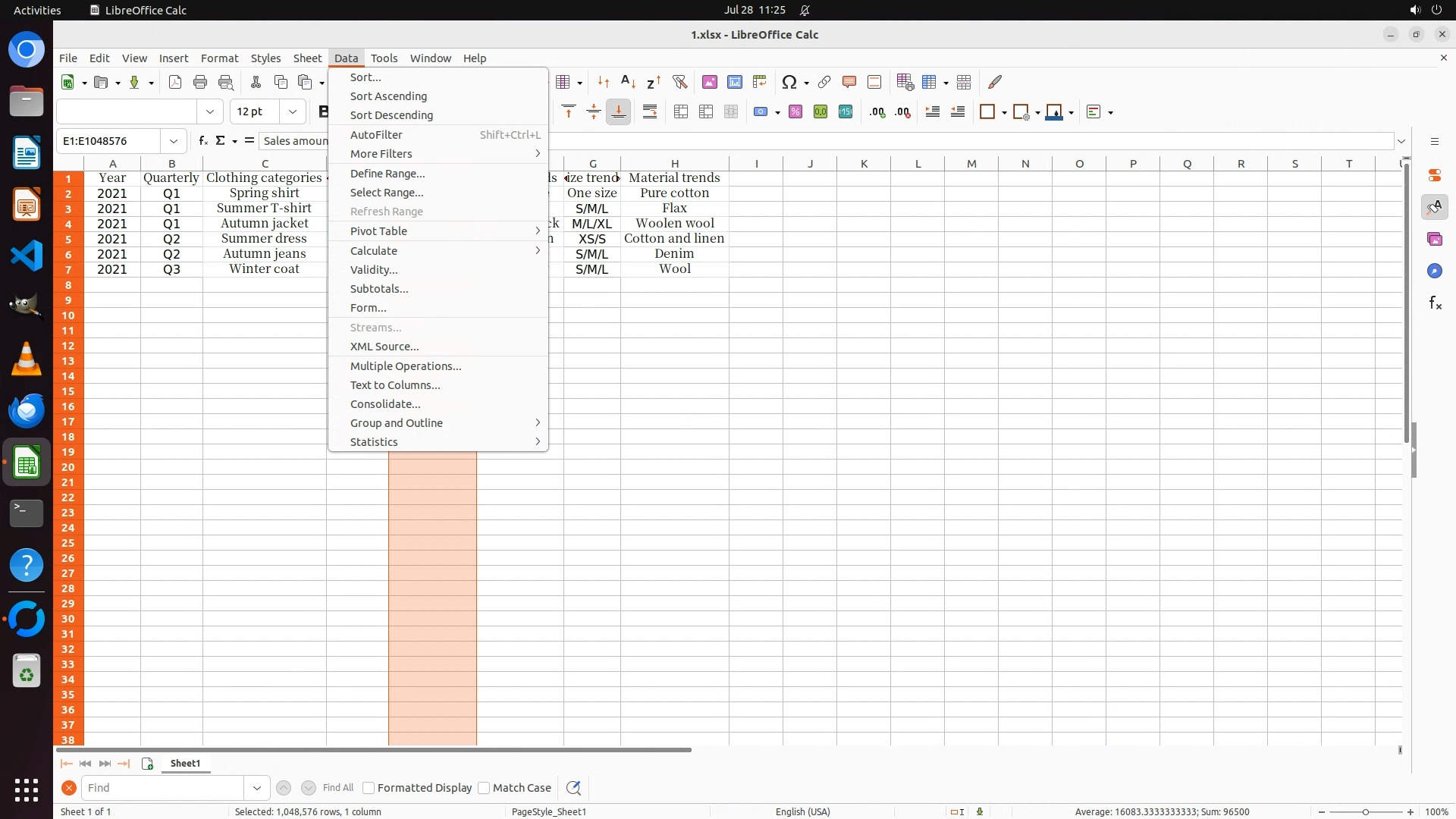
Task: Toggle Align Bottom button
Action: click(x=618, y=112)
